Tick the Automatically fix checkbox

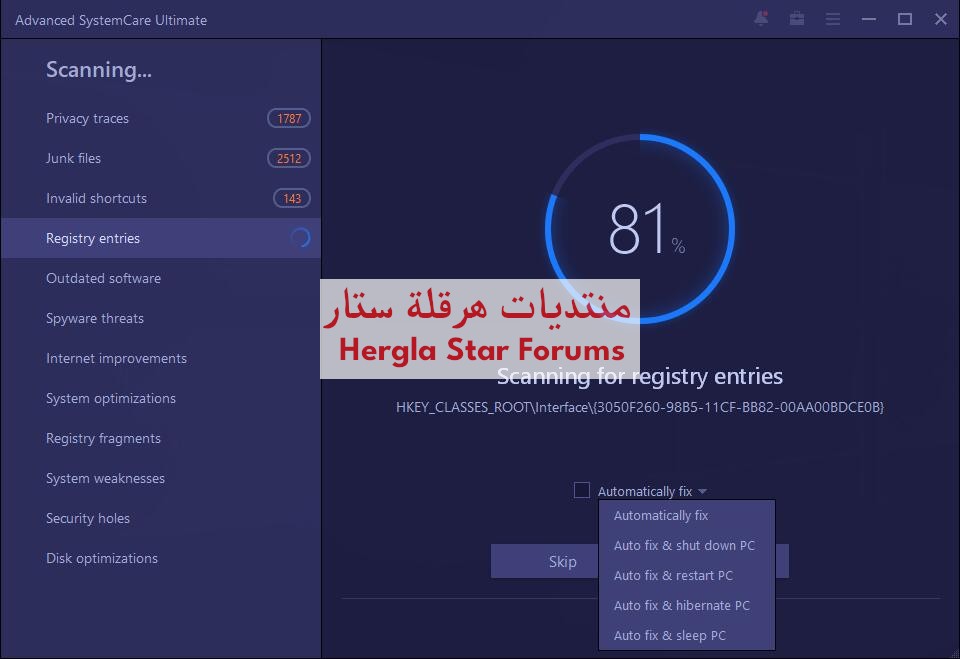click(582, 490)
